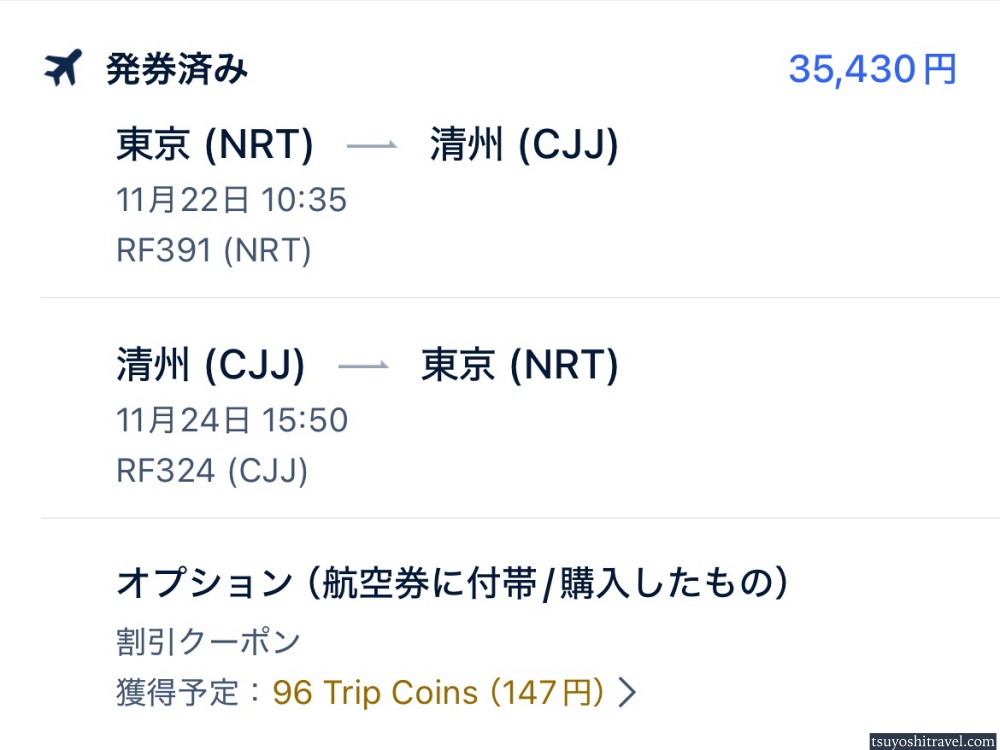Open flight number RF324 (CJJ)
The image size is (1000, 750).
pos(212,470)
